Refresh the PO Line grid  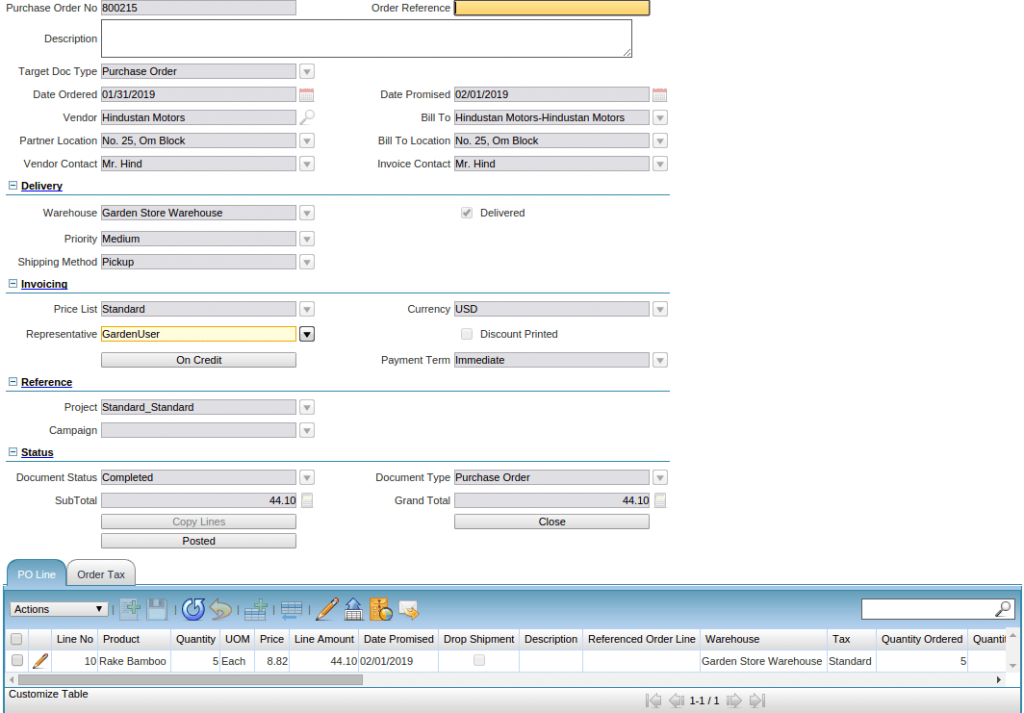pos(193,609)
